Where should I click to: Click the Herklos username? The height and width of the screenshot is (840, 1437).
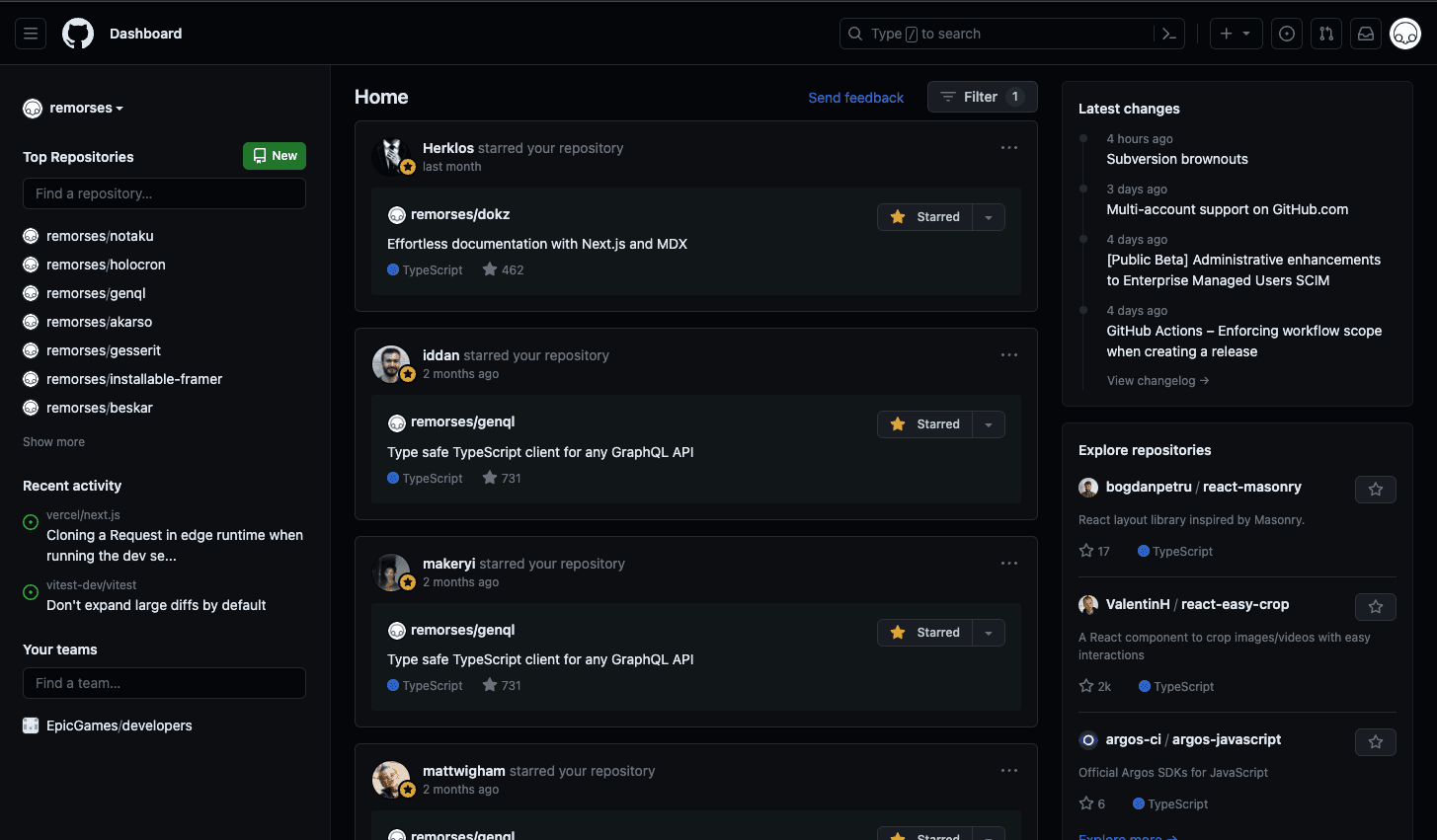click(x=448, y=148)
